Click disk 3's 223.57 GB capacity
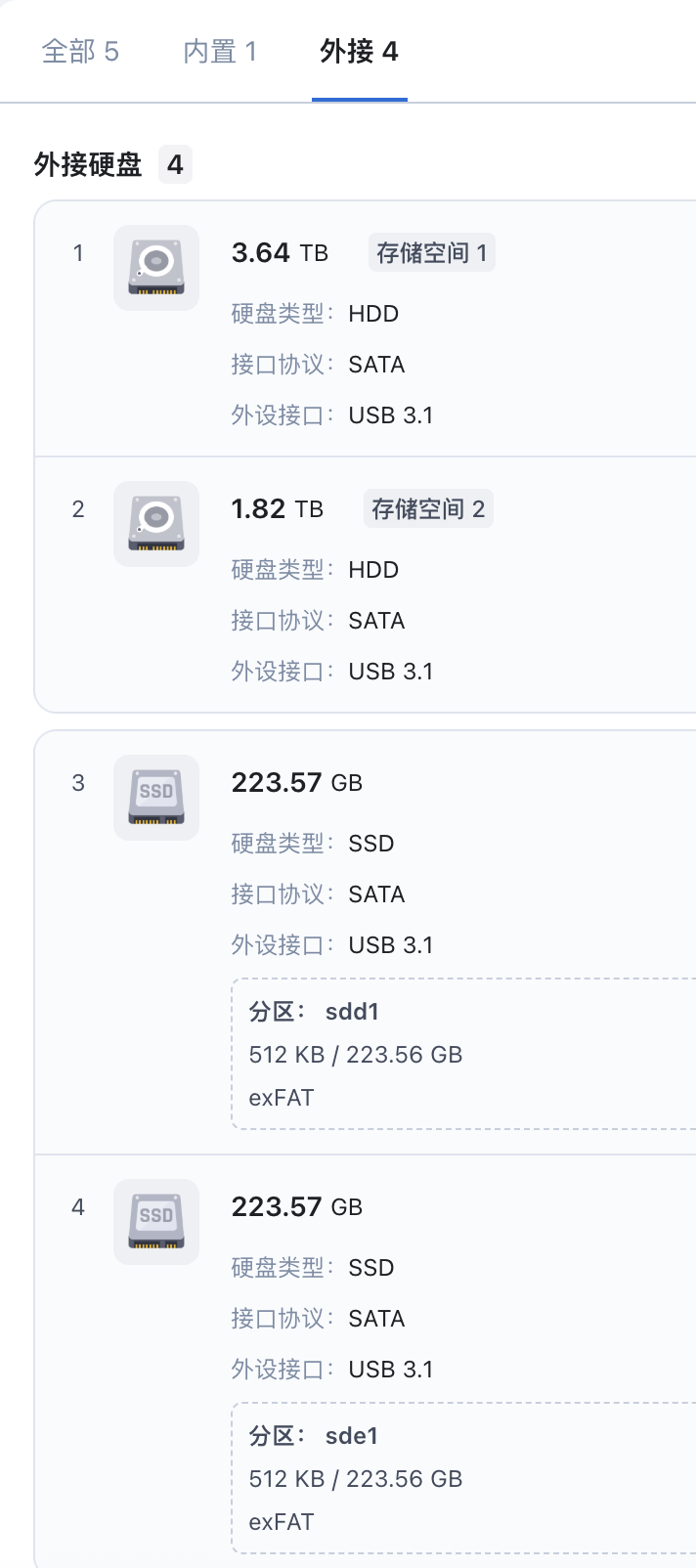Image resolution: width=696 pixels, height=1568 pixels. pyautogui.click(x=296, y=783)
